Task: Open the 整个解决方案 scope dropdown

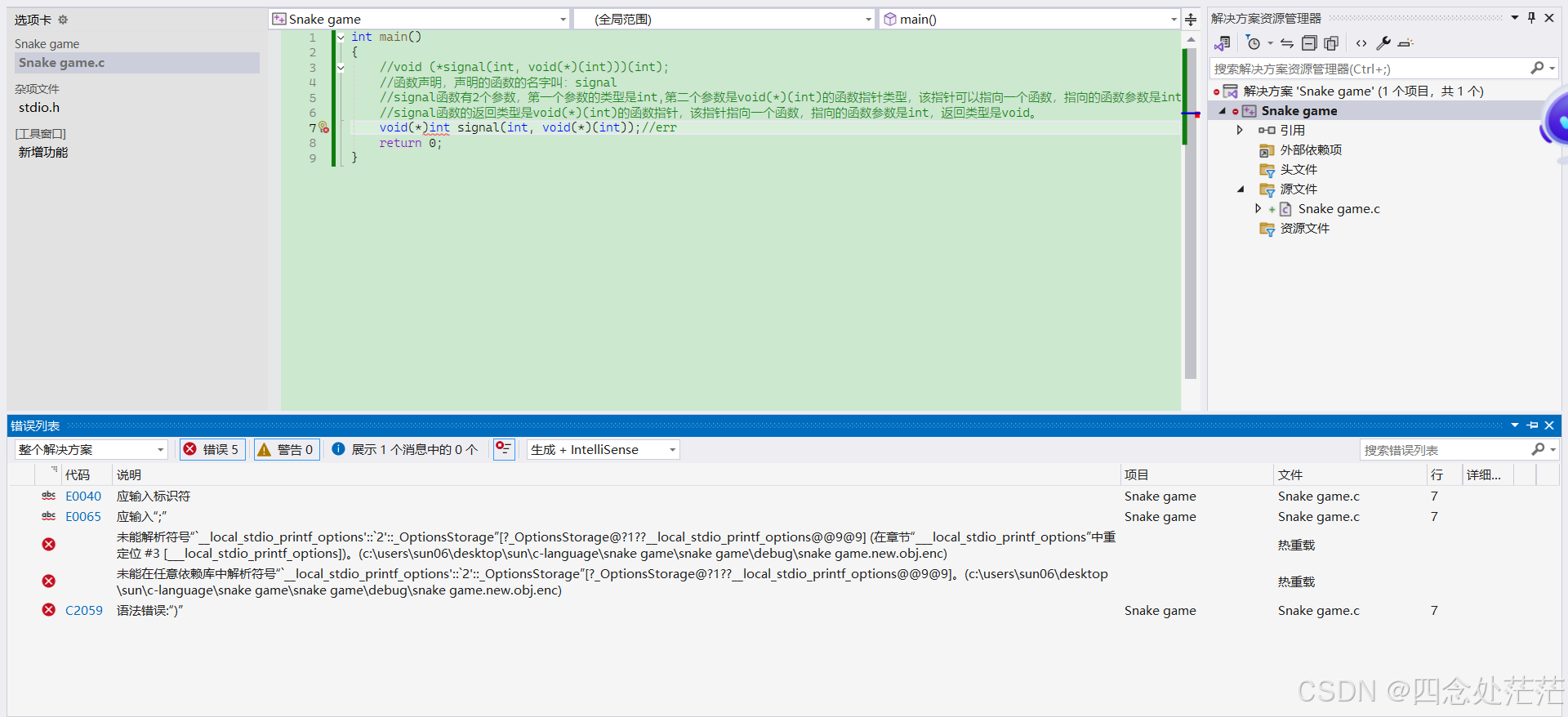Action: 91,449
